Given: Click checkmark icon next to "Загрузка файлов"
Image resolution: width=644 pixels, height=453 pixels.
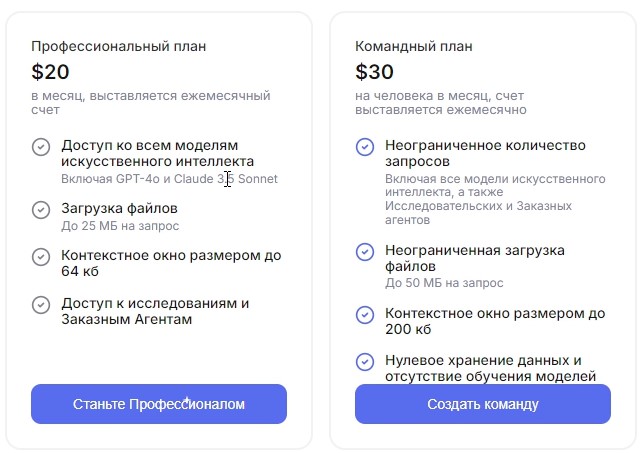Looking at the screenshot, I should (41, 209).
